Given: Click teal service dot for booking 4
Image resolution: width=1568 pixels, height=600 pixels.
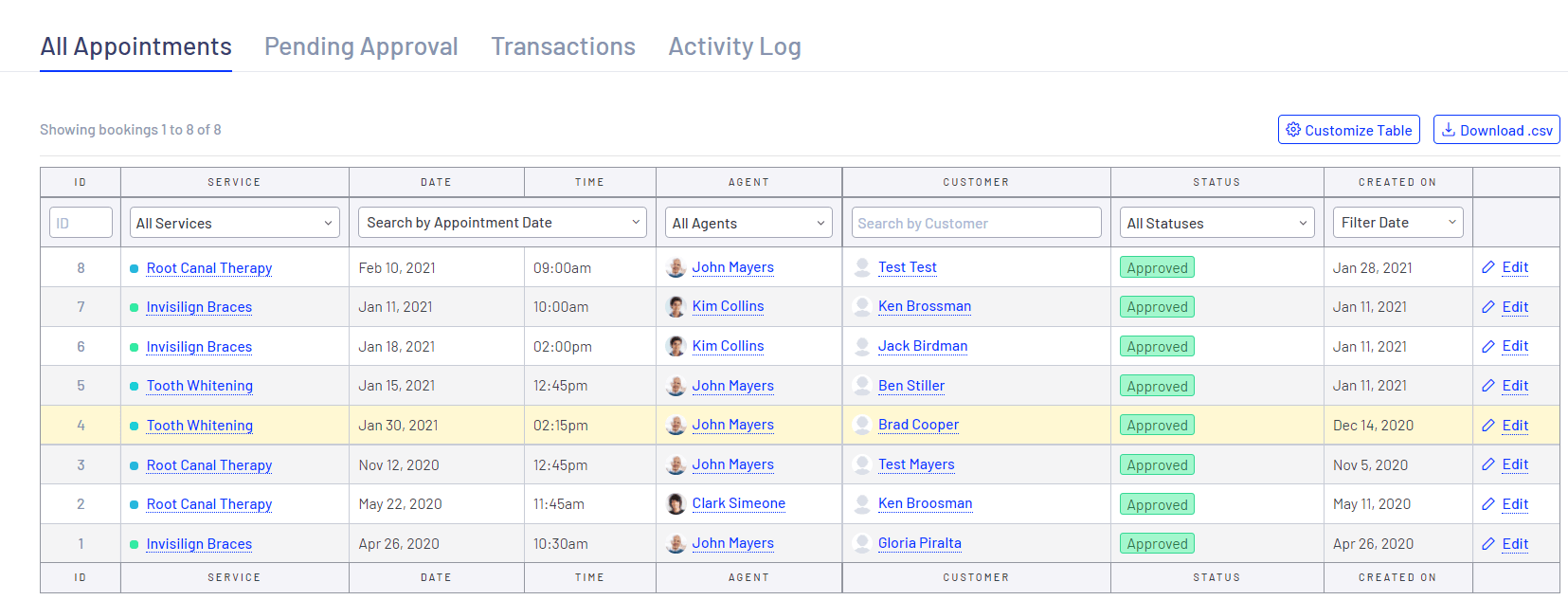Looking at the screenshot, I should (135, 426).
